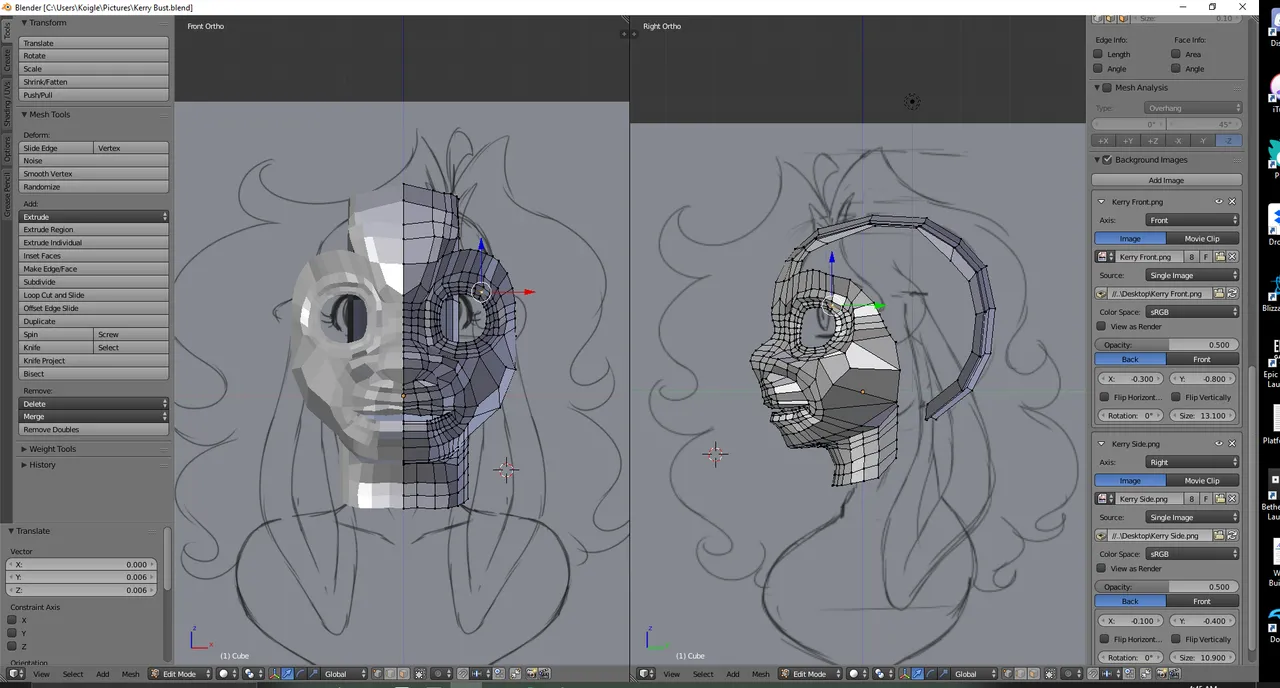Open the file browser for Kerry Front.png path
The image size is (1280, 688).
coord(1220,293)
